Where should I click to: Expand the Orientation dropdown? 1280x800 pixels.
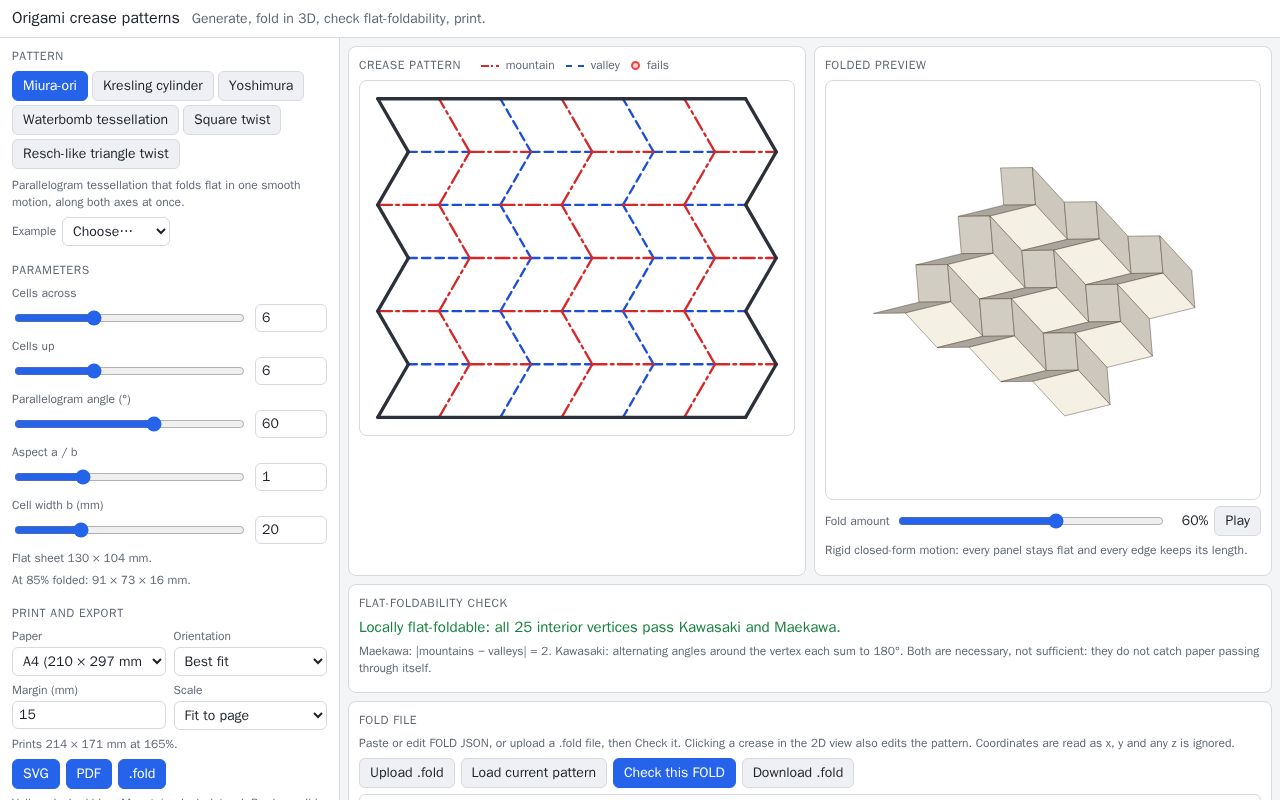click(250, 662)
